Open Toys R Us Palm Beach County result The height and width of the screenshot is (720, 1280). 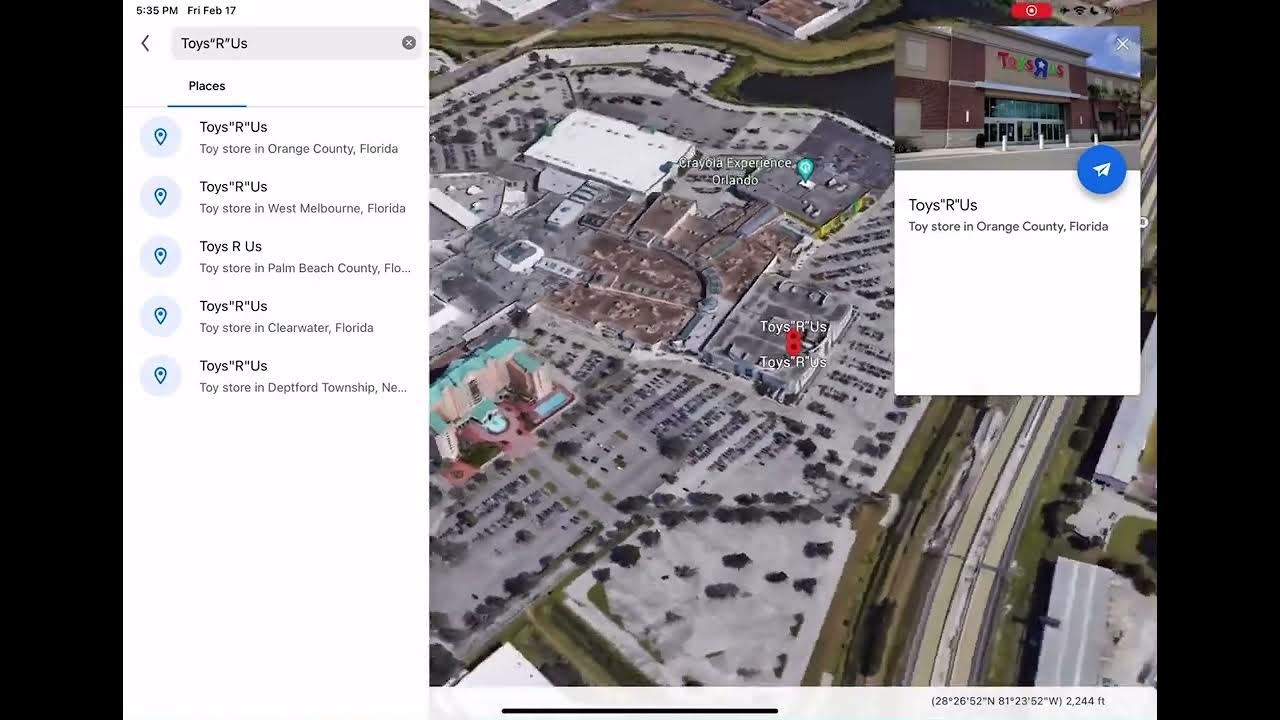pyautogui.click(x=276, y=257)
